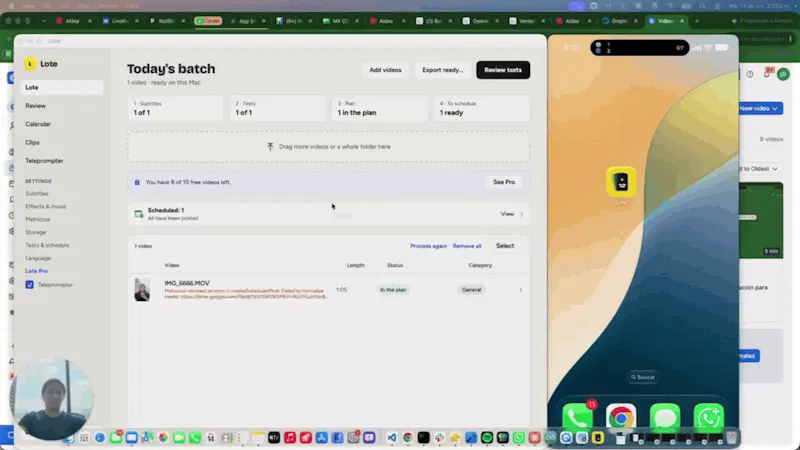Screen dimensions: 800x450
Task: Open the browser tab list dropdown arrow
Action: (x=44, y=21)
